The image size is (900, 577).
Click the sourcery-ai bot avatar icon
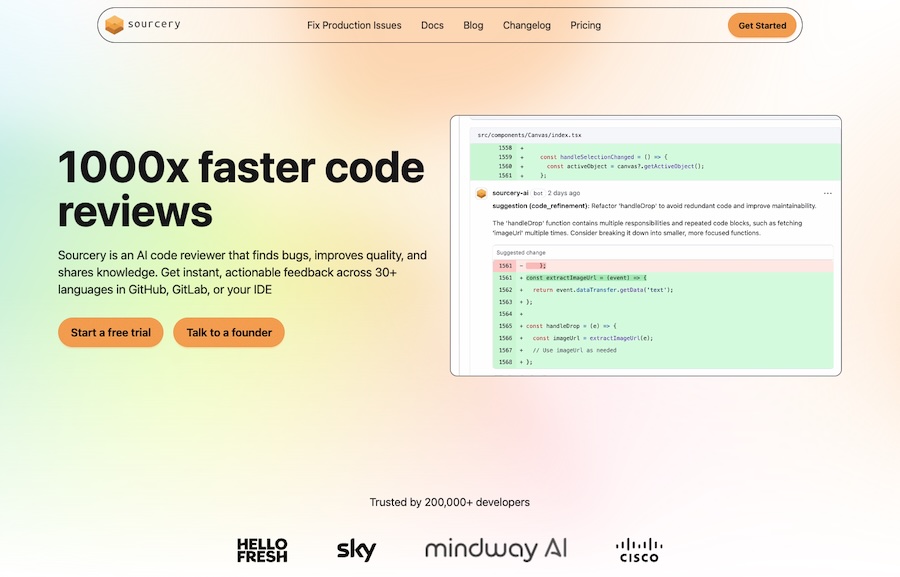(x=481, y=193)
